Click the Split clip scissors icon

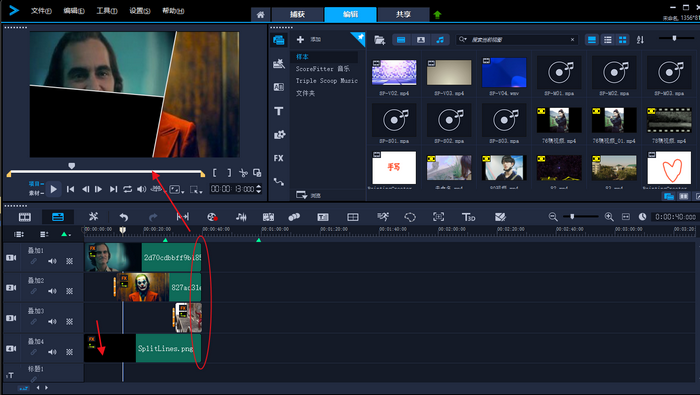tap(243, 173)
